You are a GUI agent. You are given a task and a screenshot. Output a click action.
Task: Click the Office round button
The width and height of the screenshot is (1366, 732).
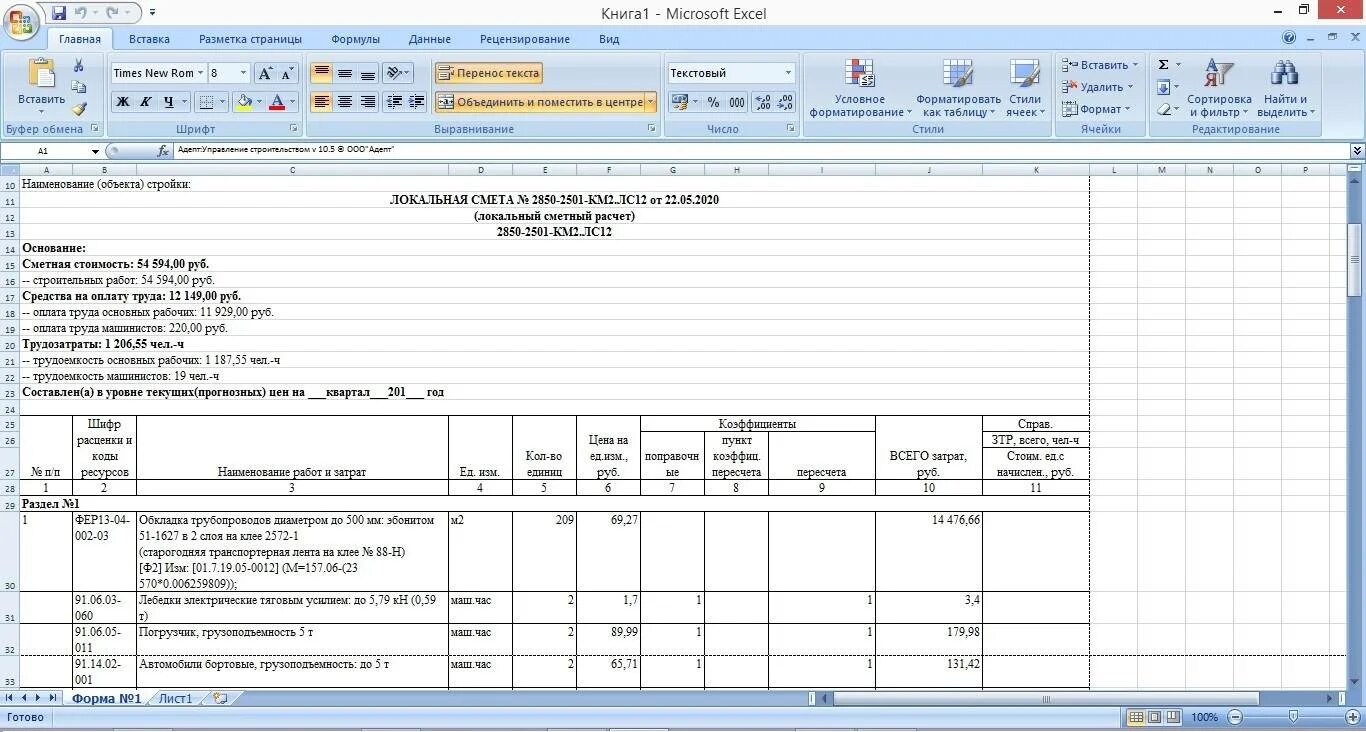click(22, 22)
